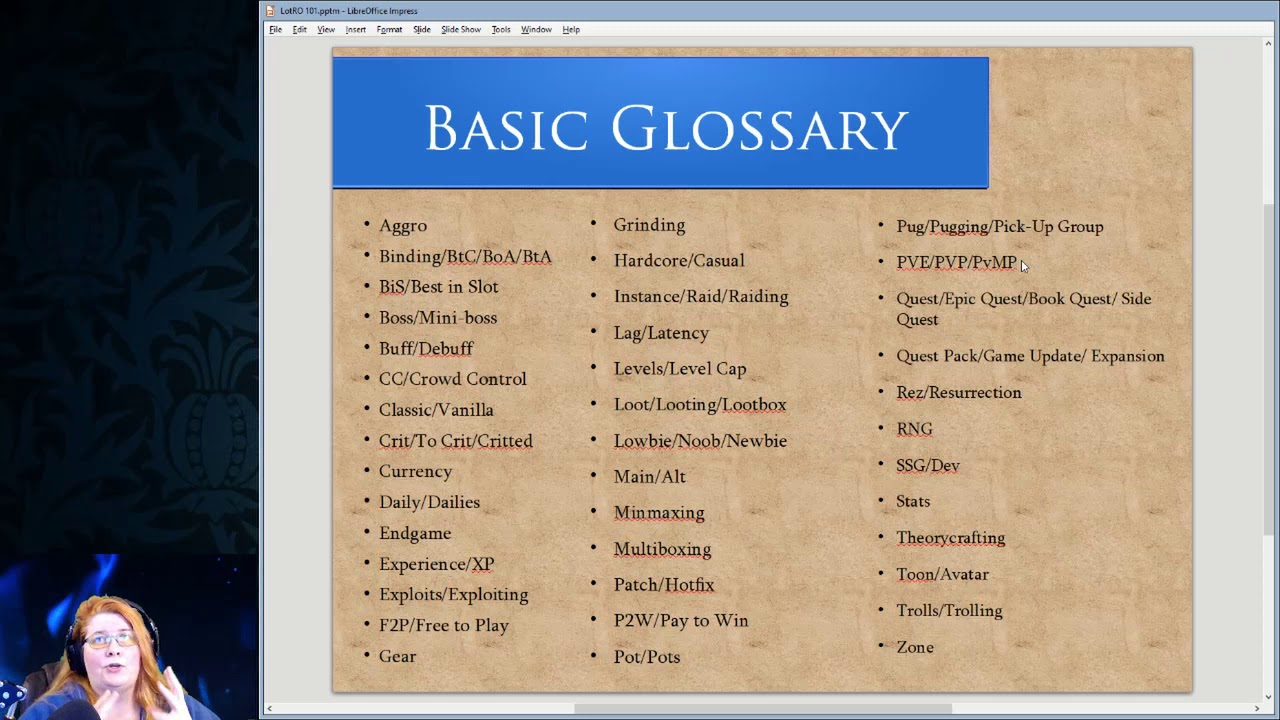The image size is (1280, 720).
Task: Open the Help menu
Action: (x=571, y=30)
